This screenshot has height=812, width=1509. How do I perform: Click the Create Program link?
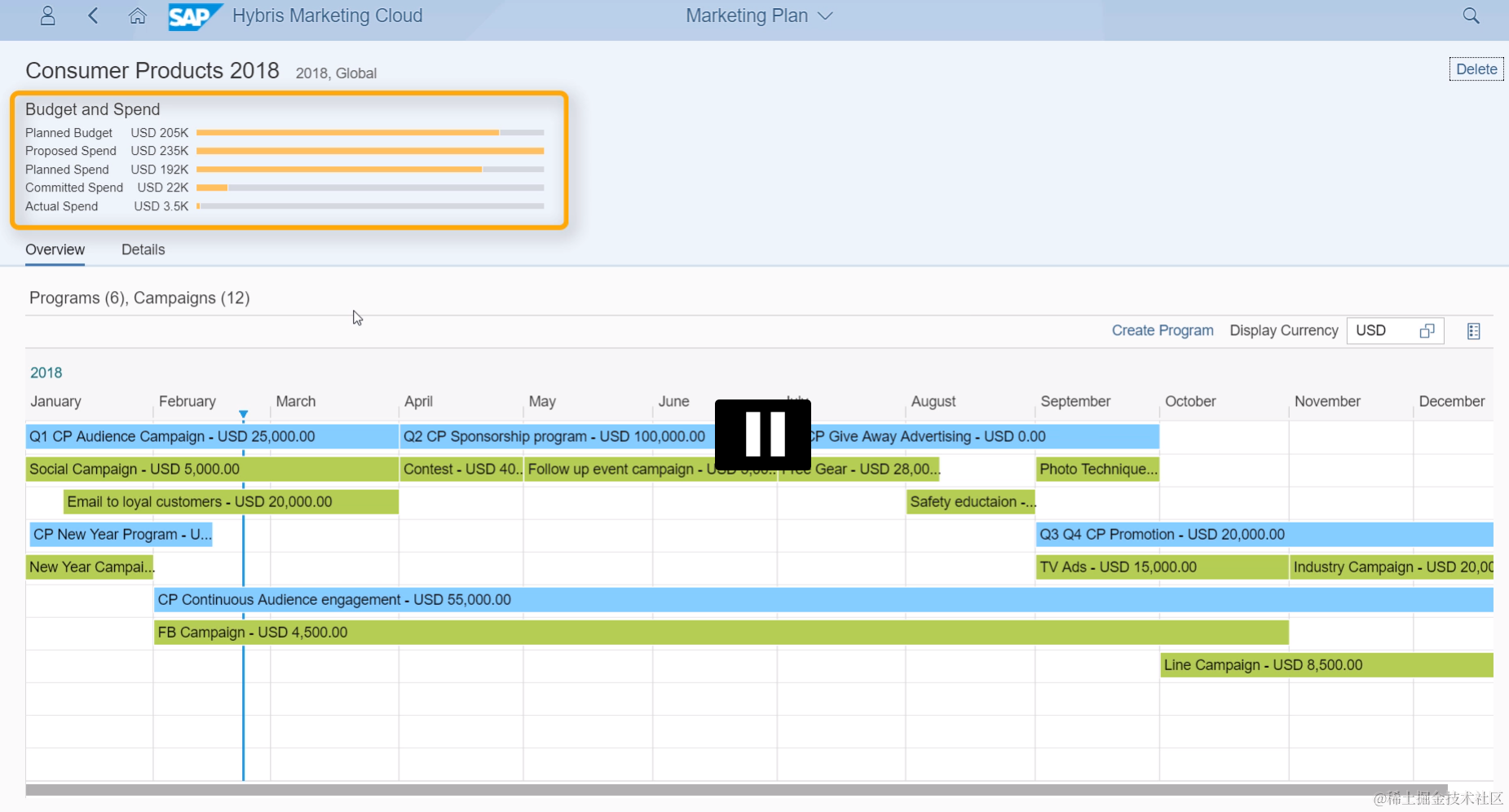1163,330
